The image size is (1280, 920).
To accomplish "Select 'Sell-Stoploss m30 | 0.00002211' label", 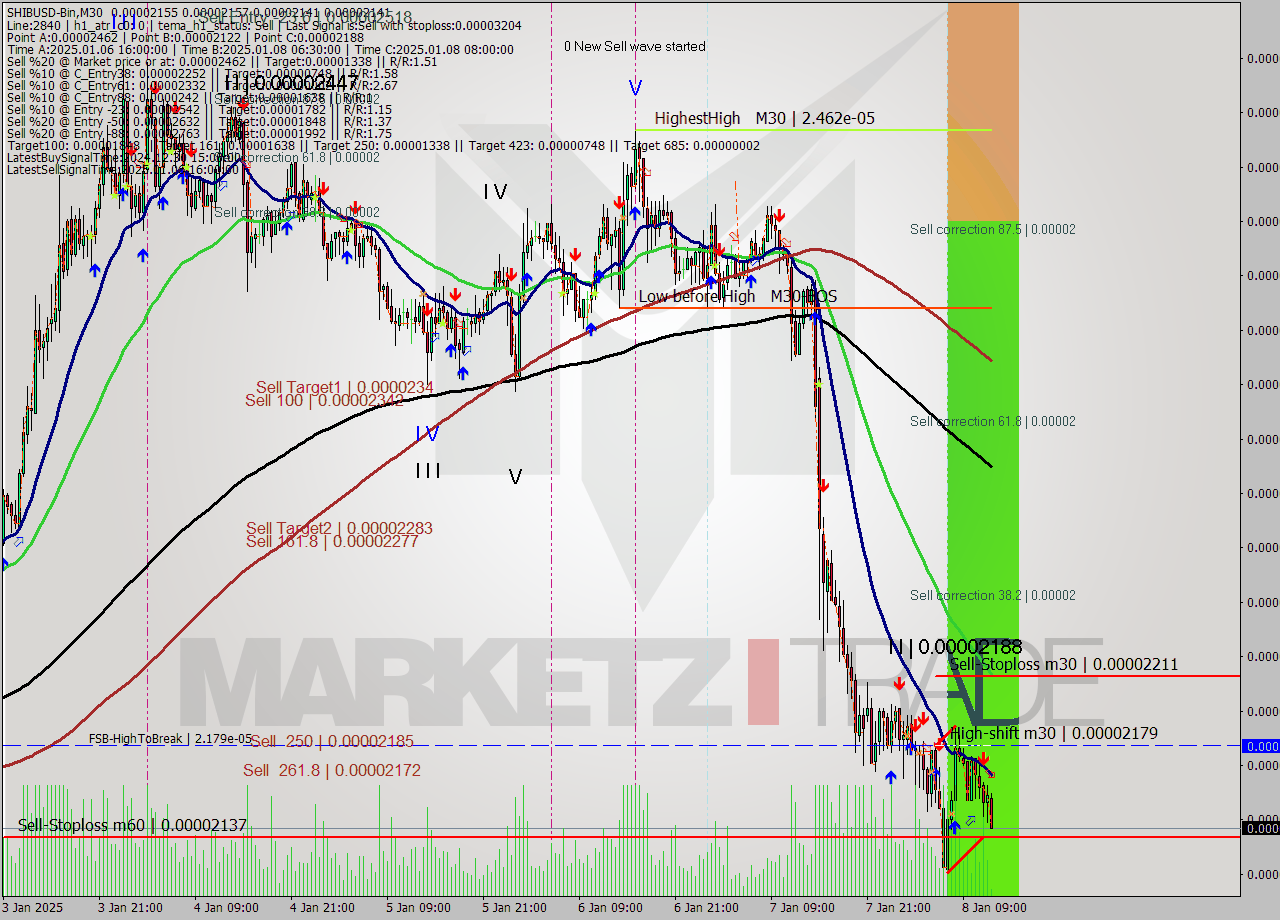I will point(1064,664).
